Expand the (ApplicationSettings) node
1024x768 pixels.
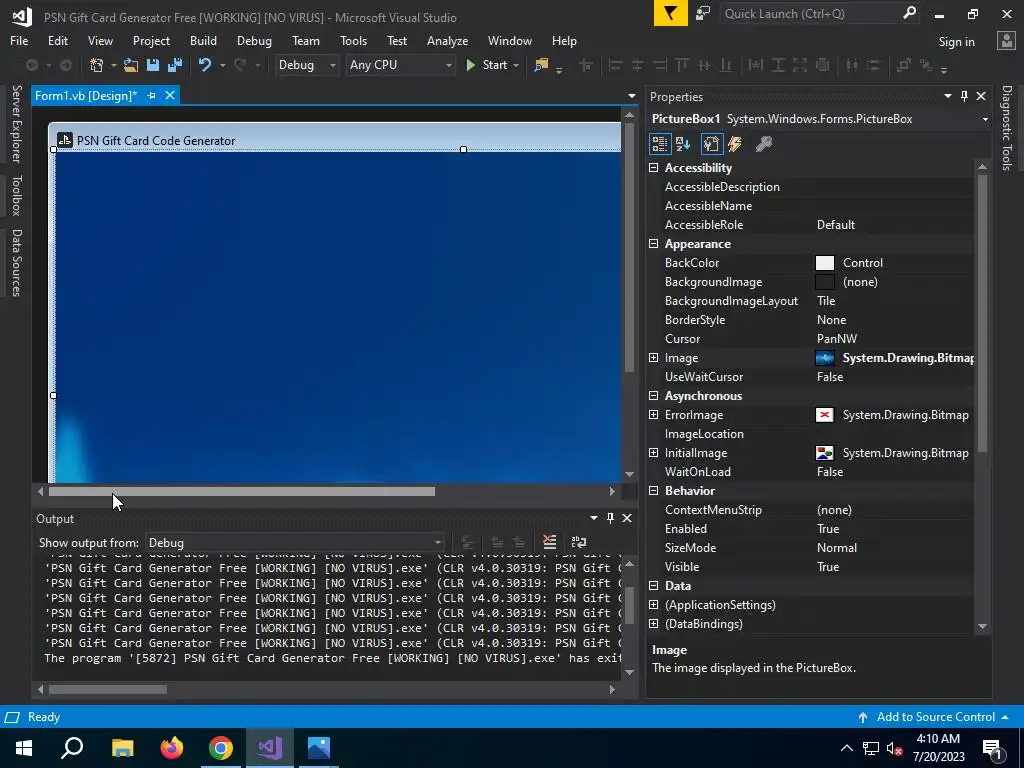653,605
